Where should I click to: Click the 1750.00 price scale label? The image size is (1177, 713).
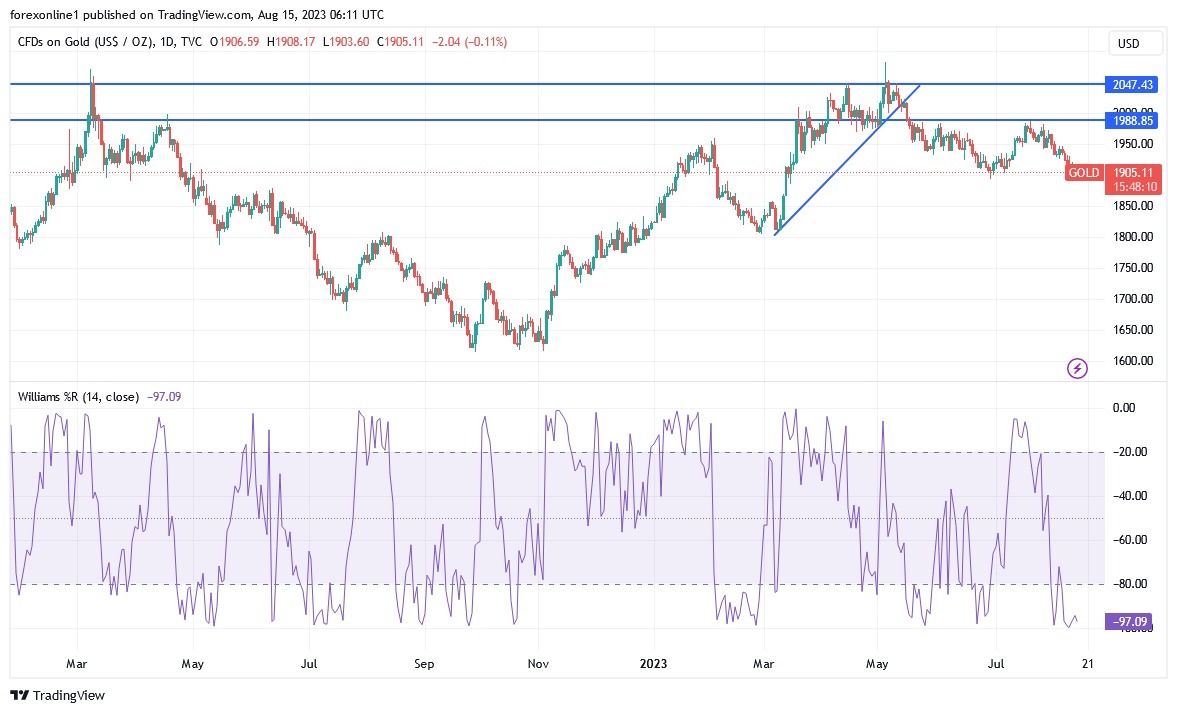(x=1133, y=268)
